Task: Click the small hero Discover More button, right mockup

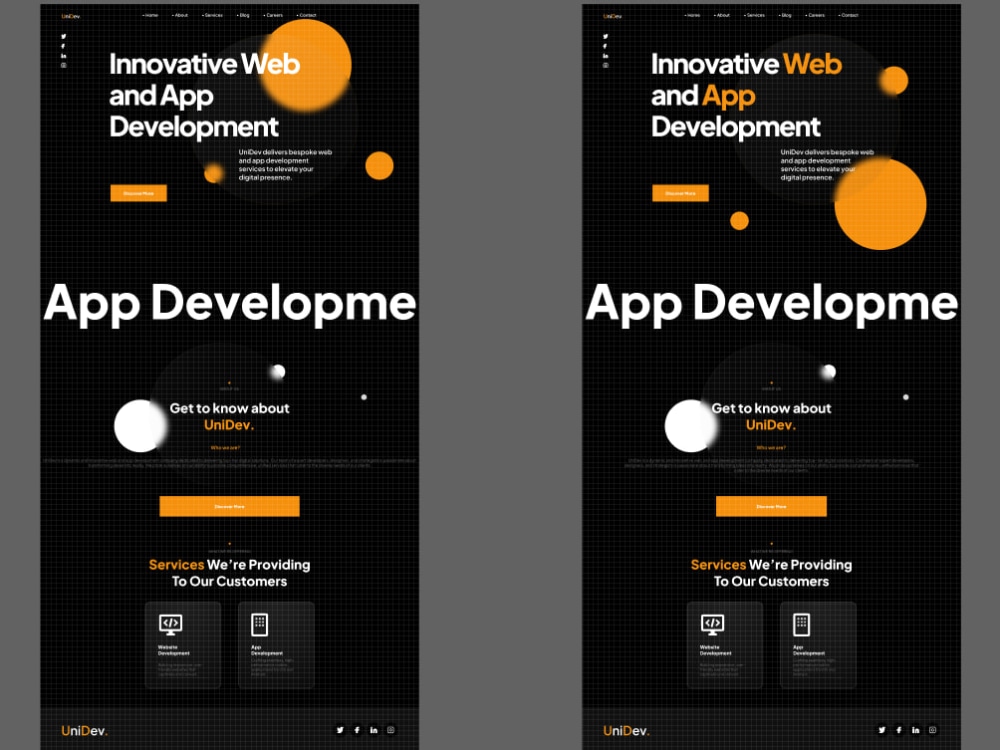Action: click(x=680, y=193)
